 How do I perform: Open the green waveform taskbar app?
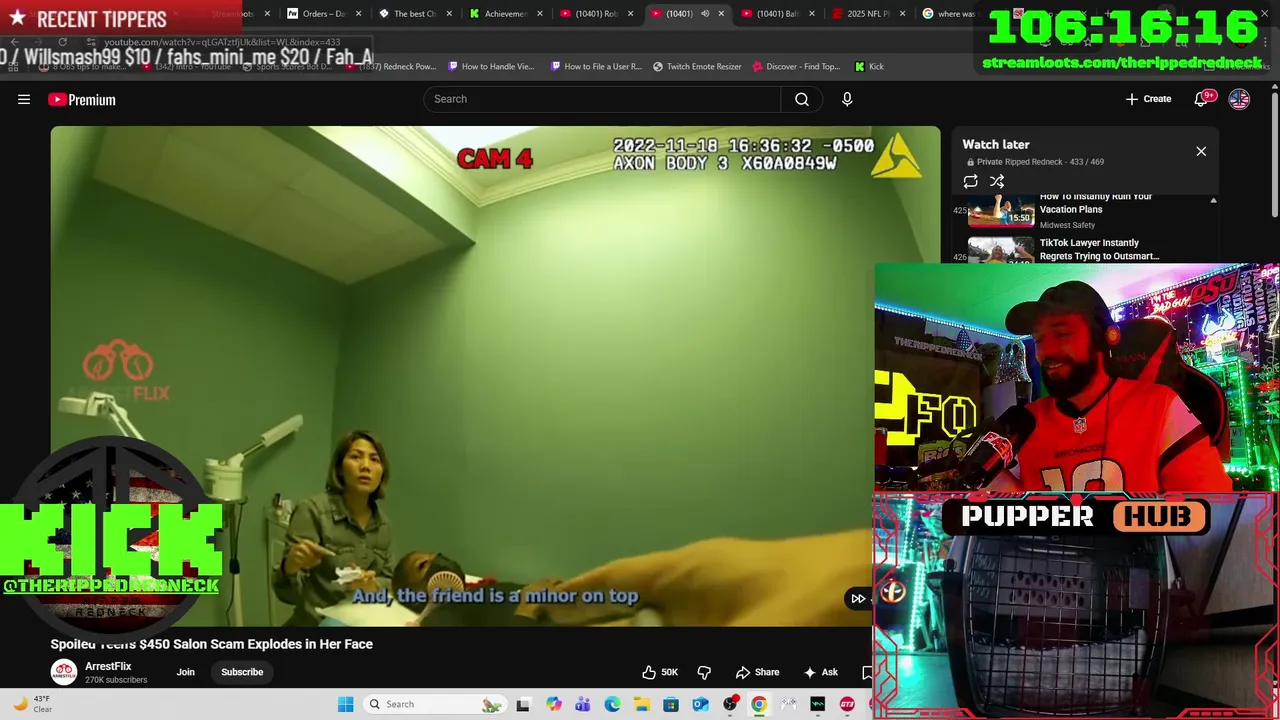pyautogui.click(x=818, y=704)
